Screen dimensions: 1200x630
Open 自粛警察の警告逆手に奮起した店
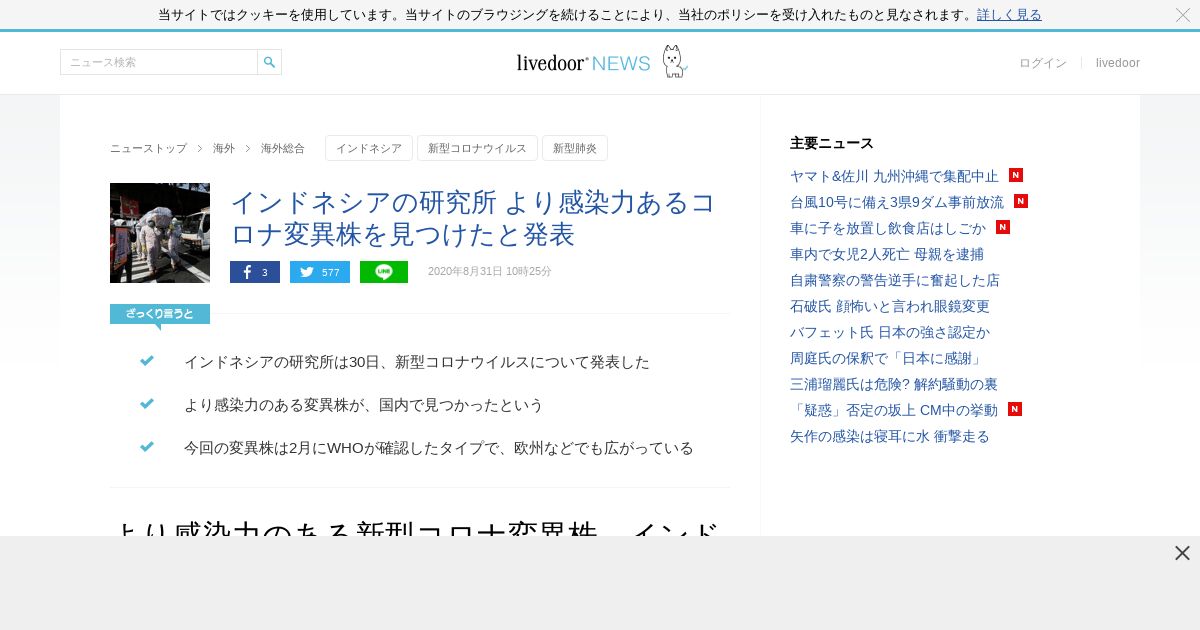click(x=895, y=280)
